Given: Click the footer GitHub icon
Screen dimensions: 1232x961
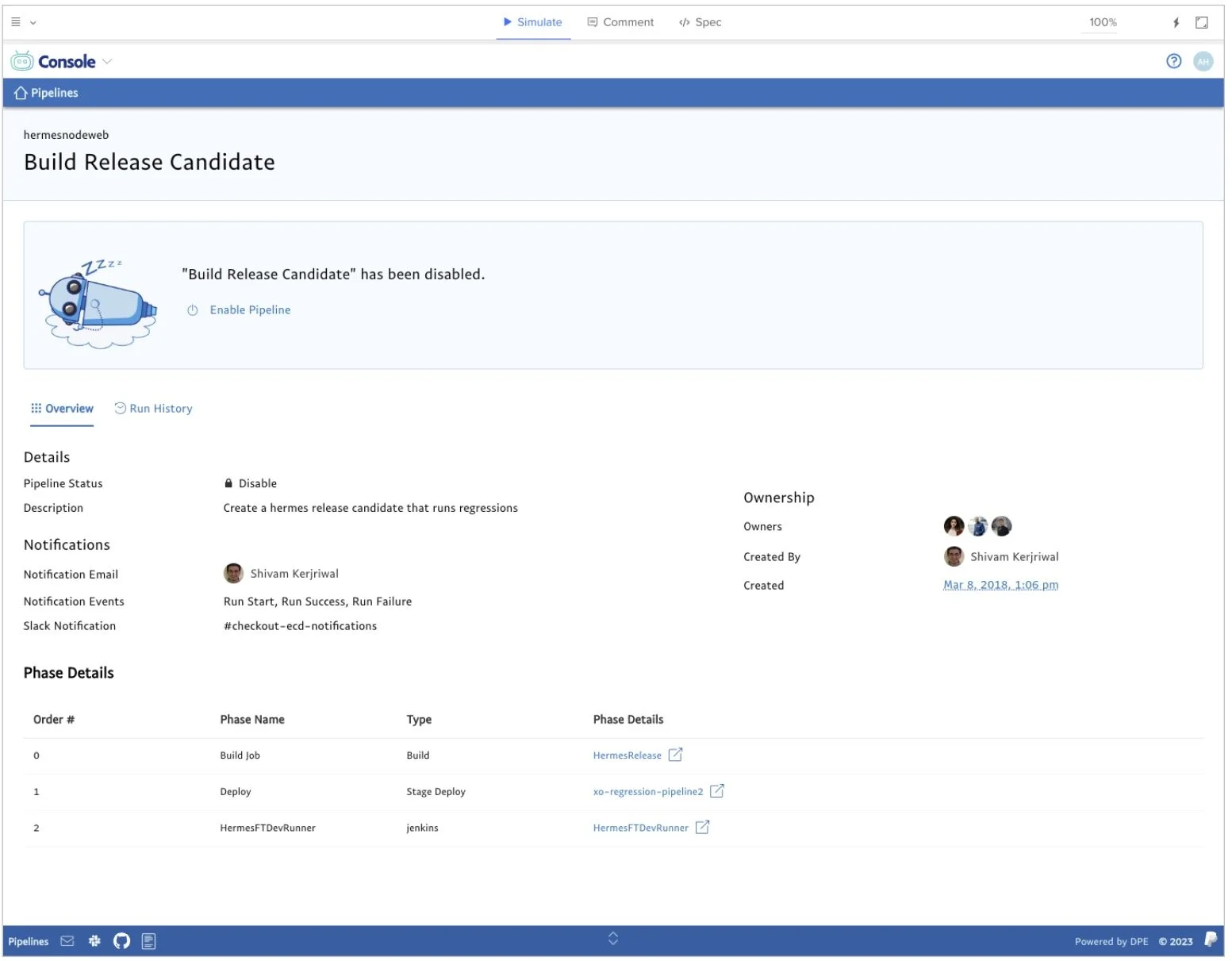Looking at the screenshot, I should (121, 941).
